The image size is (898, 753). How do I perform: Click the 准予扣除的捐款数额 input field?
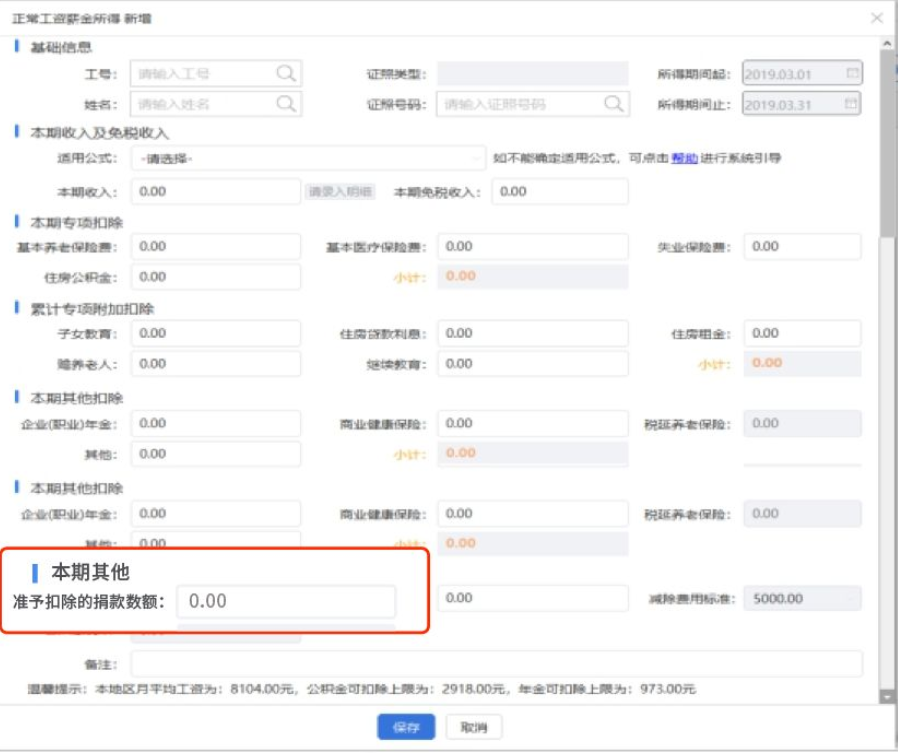point(286,601)
